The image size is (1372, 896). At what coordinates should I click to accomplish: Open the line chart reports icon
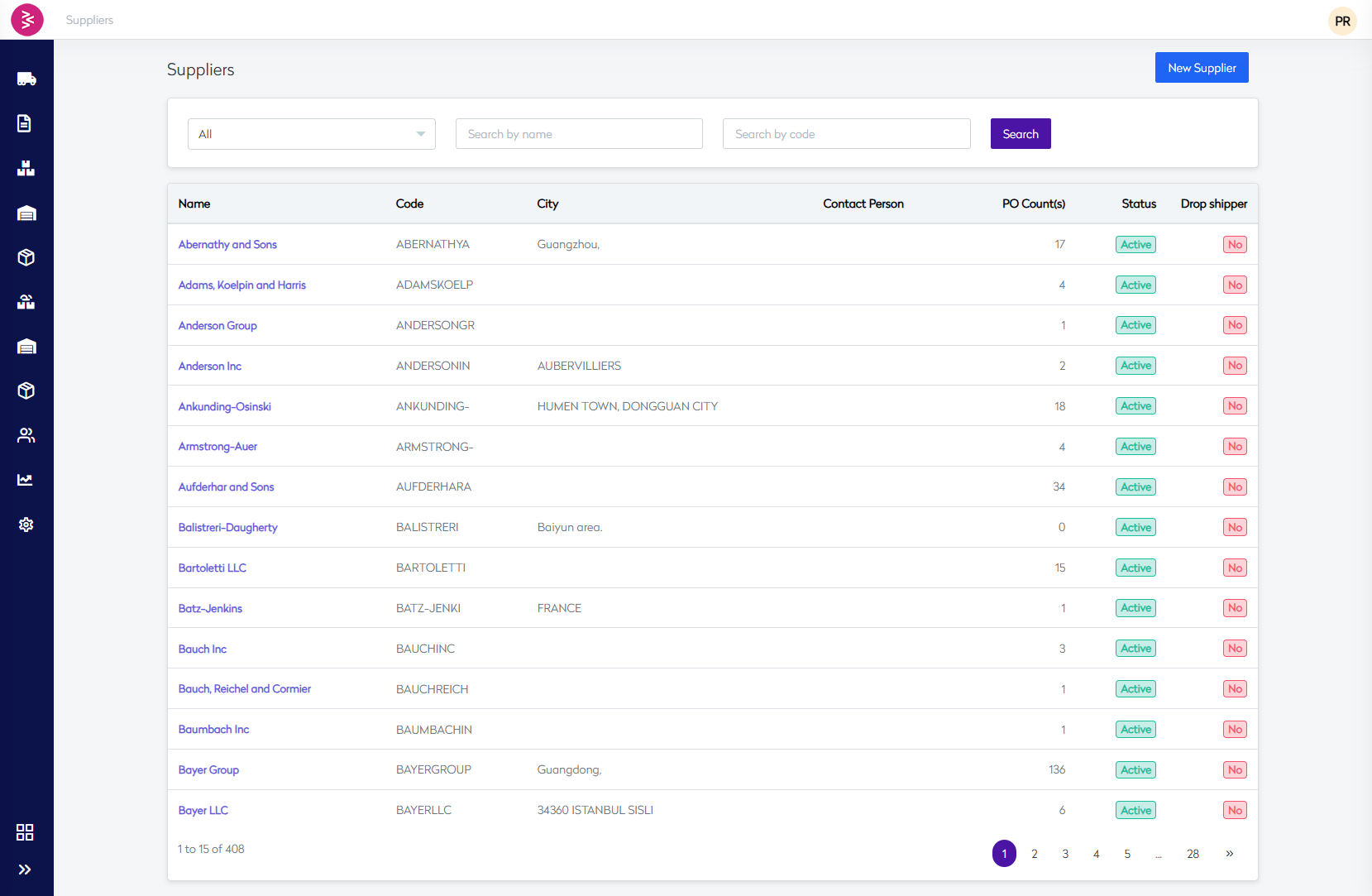tap(26, 480)
